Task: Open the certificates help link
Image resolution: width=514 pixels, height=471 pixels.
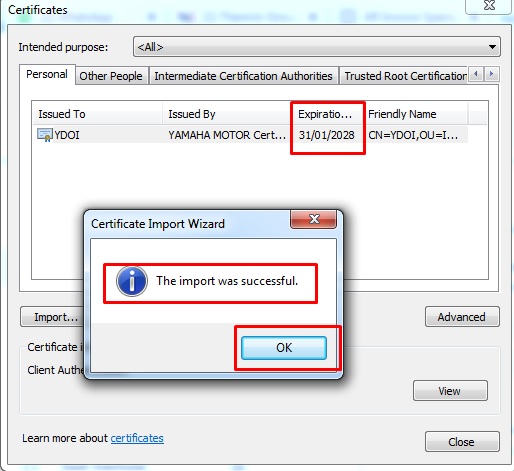Action: coord(137,438)
